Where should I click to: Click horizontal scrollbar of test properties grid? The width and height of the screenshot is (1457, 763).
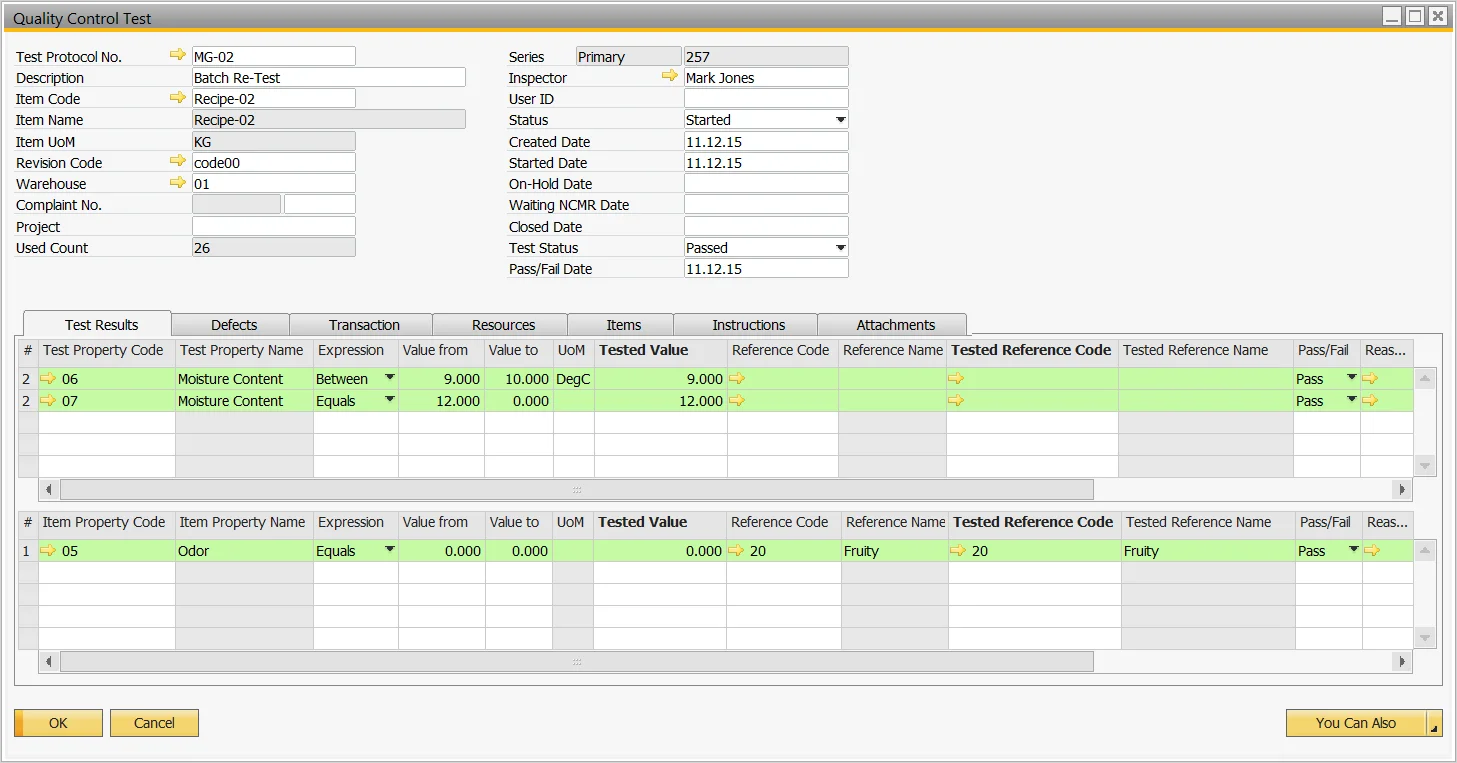click(x=577, y=490)
